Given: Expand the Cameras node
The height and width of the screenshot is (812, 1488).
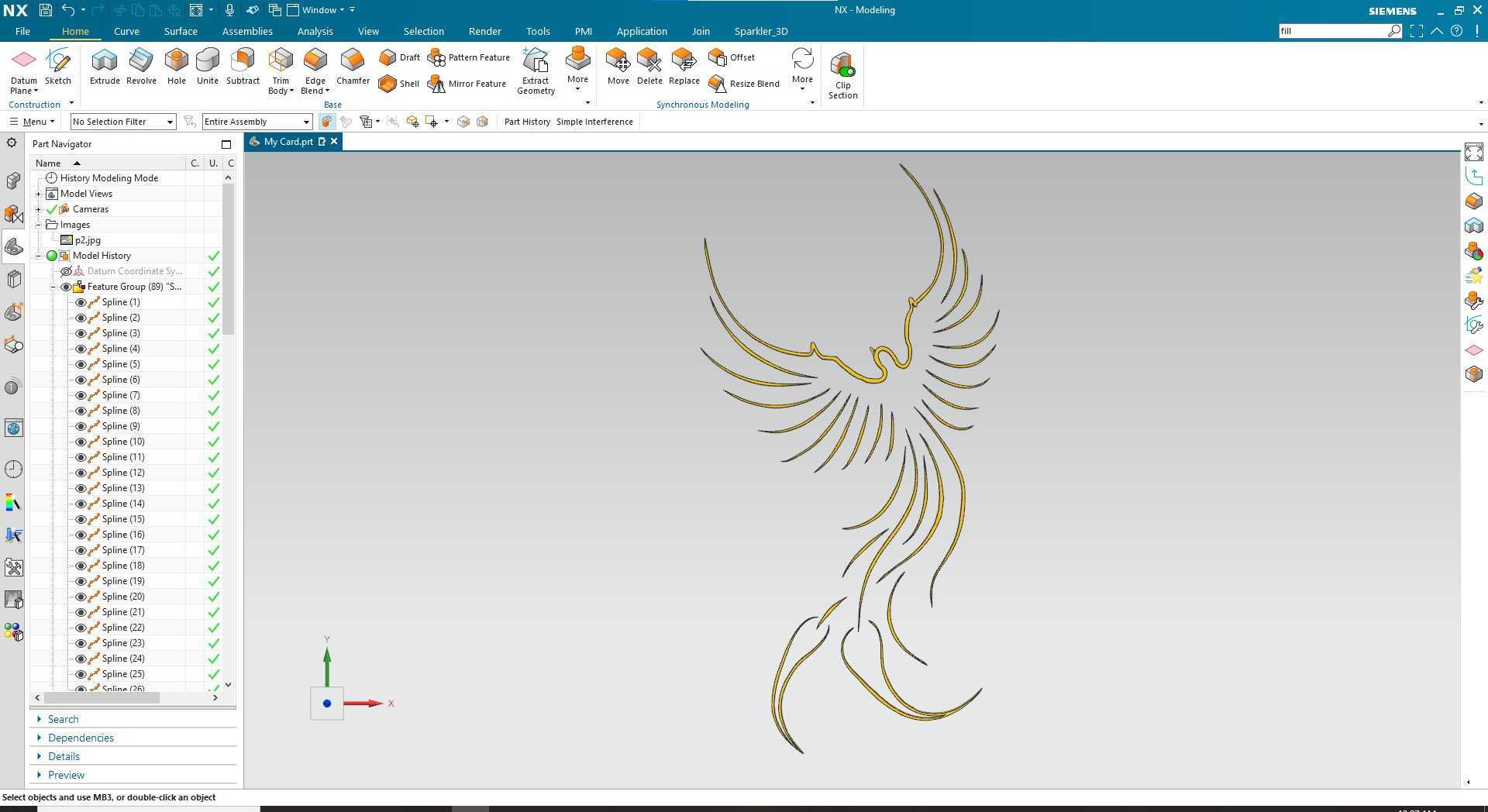Looking at the screenshot, I should (39, 209).
